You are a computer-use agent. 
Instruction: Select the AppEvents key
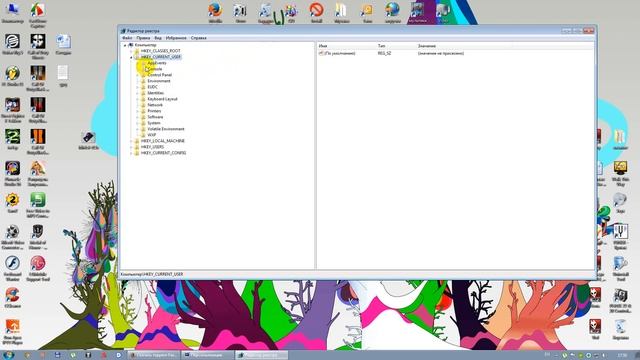[157, 63]
